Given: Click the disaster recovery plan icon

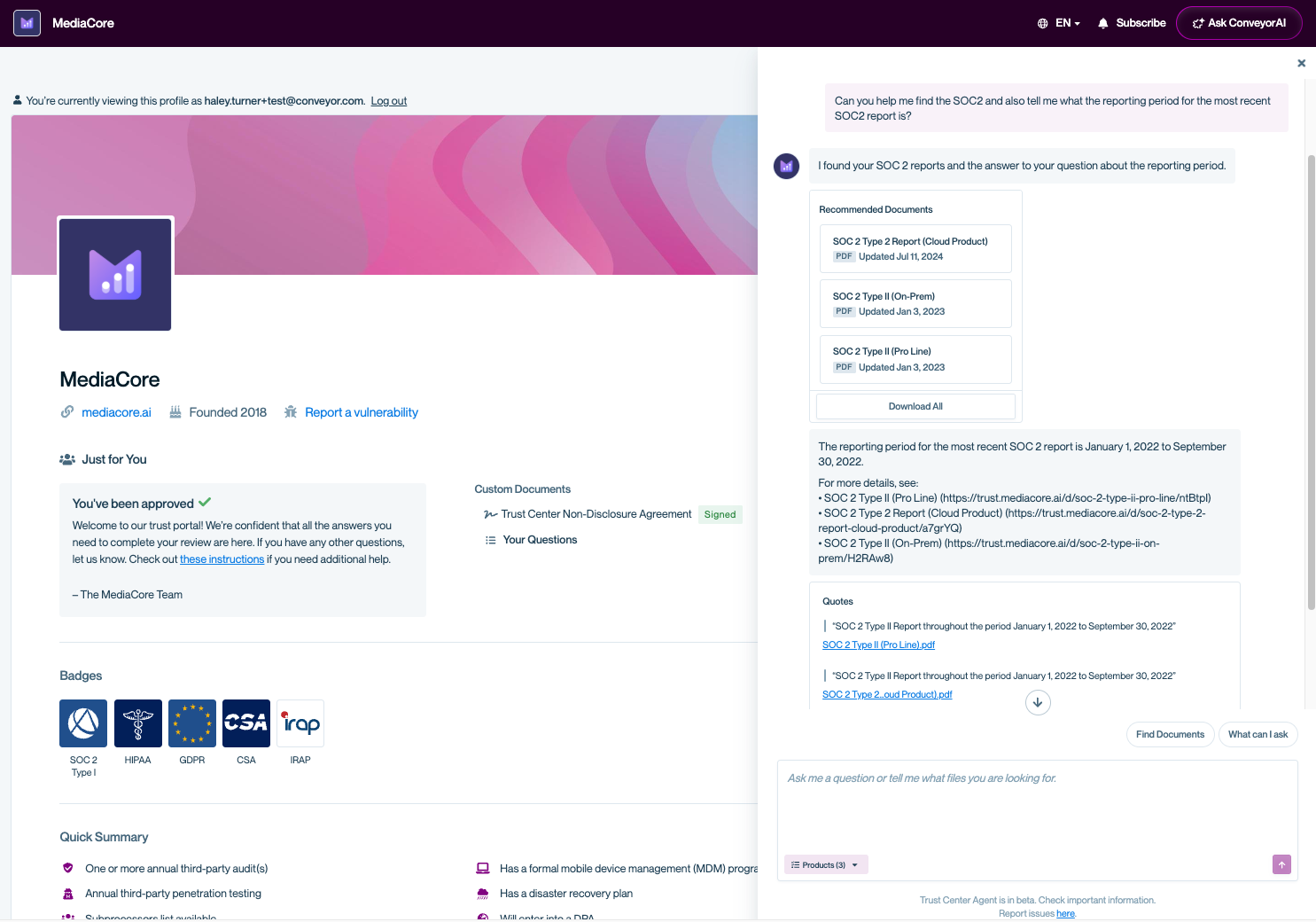Looking at the screenshot, I should 483,894.
